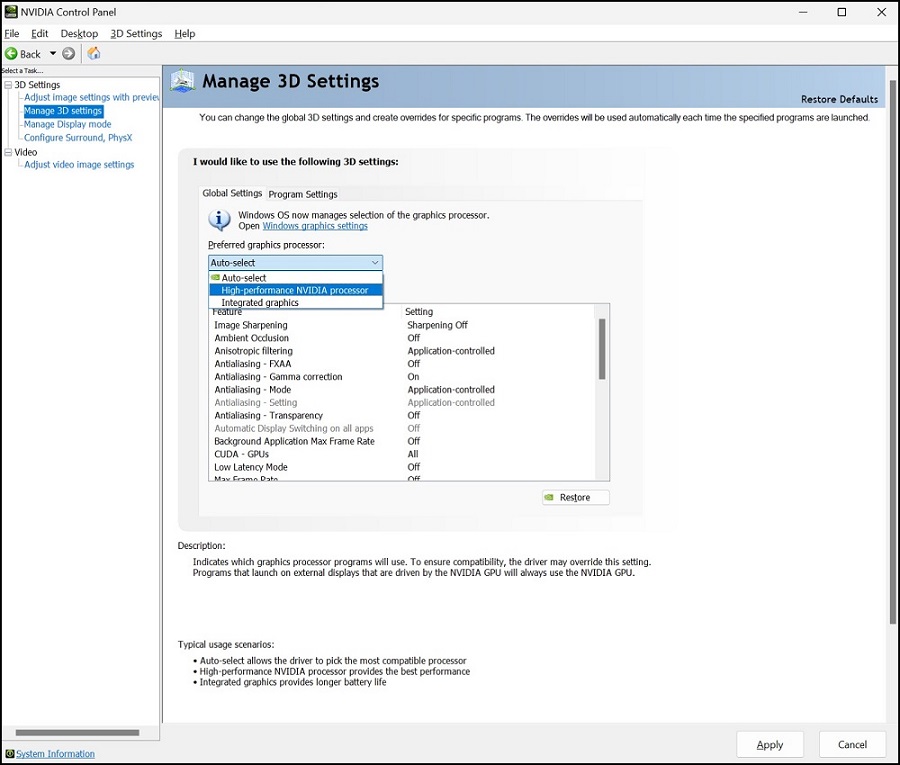The width and height of the screenshot is (900, 765).
Task: Select High-performance NVIDIA processor from the list
Action: pos(295,290)
